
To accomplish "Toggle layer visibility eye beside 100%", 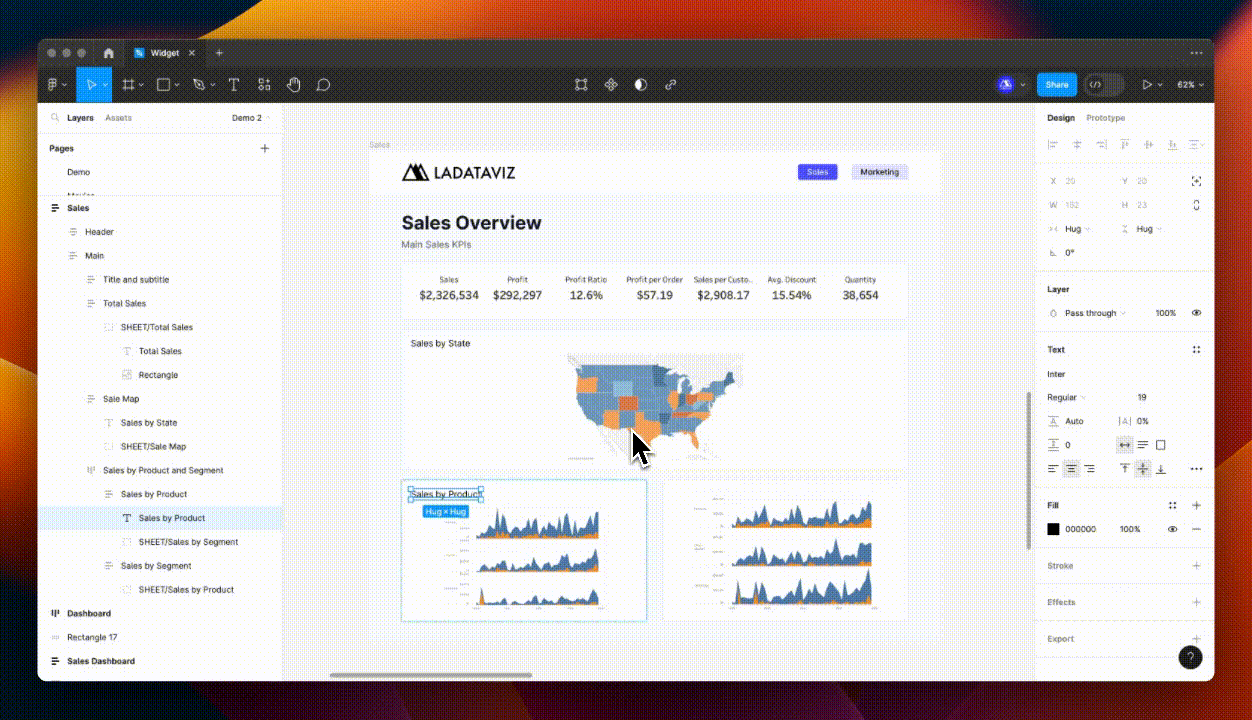I will pyautogui.click(x=1196, y=313).
